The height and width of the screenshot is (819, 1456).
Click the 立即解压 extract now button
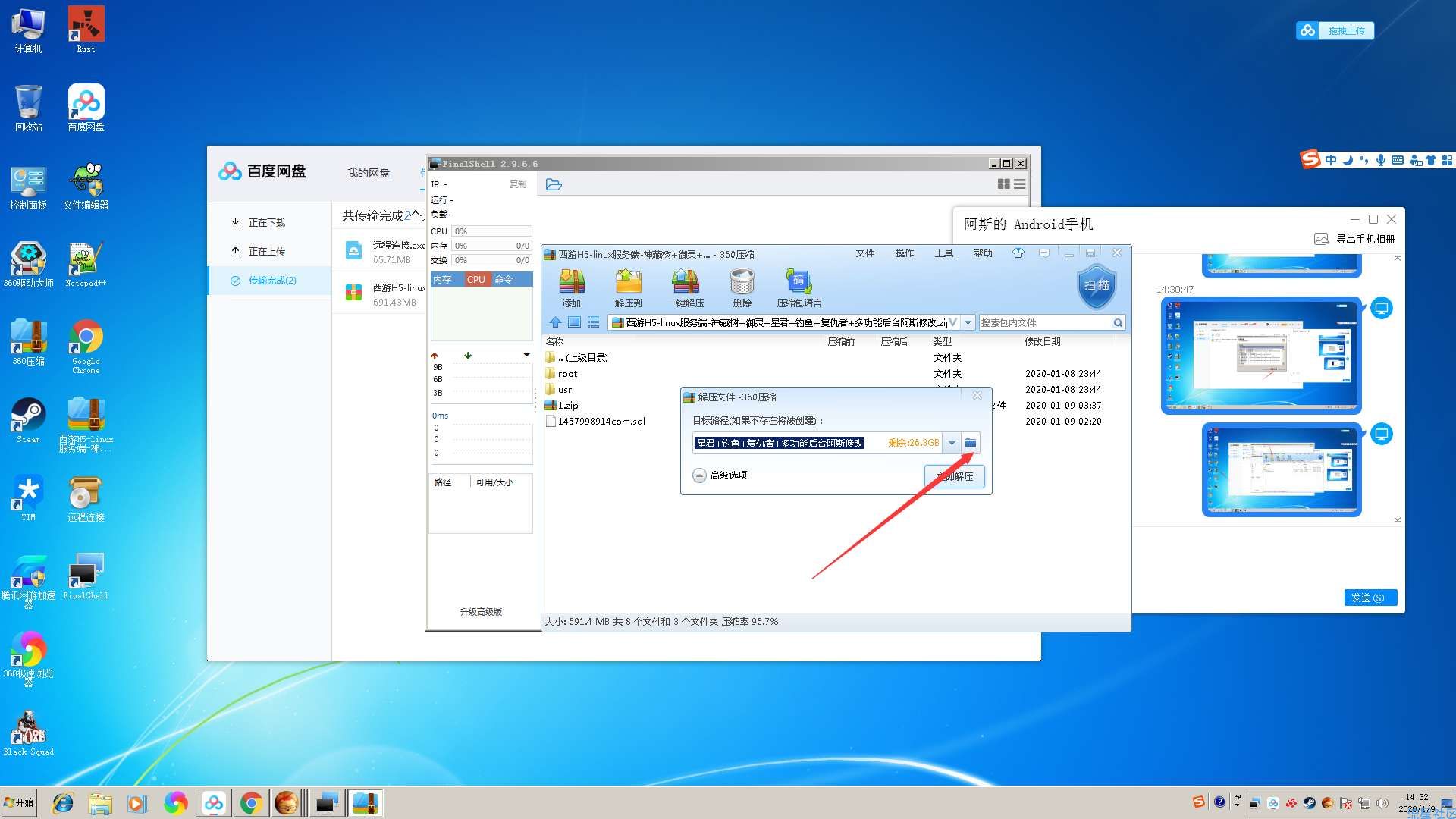tap(955, 476)
